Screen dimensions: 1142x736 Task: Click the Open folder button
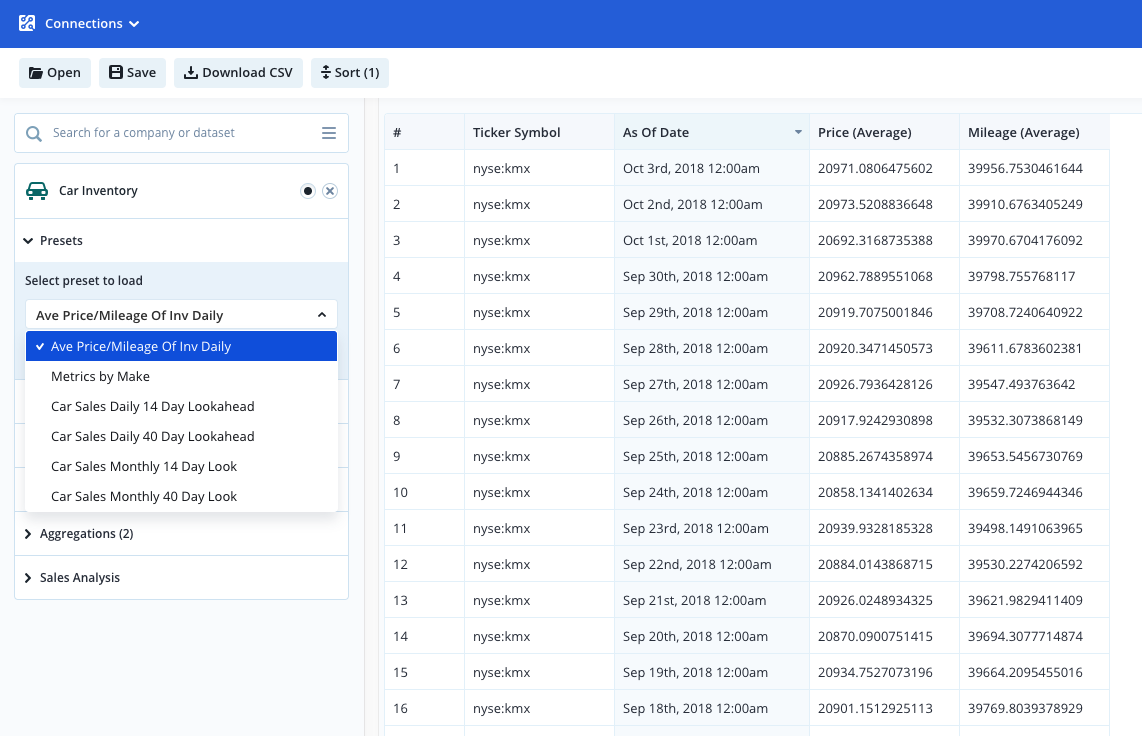pyautogui.click(x=55, y=73)
